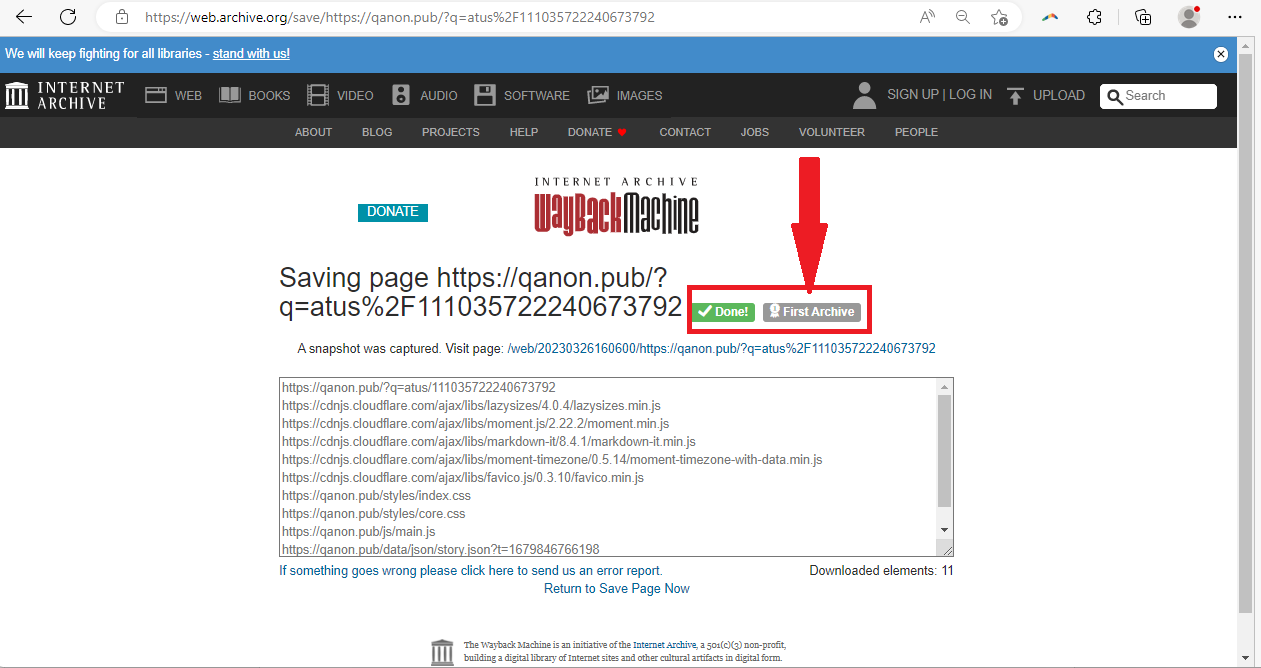Click textarea scrollbar down arrow
1261x668 pixels.
[x=944, y=530]
